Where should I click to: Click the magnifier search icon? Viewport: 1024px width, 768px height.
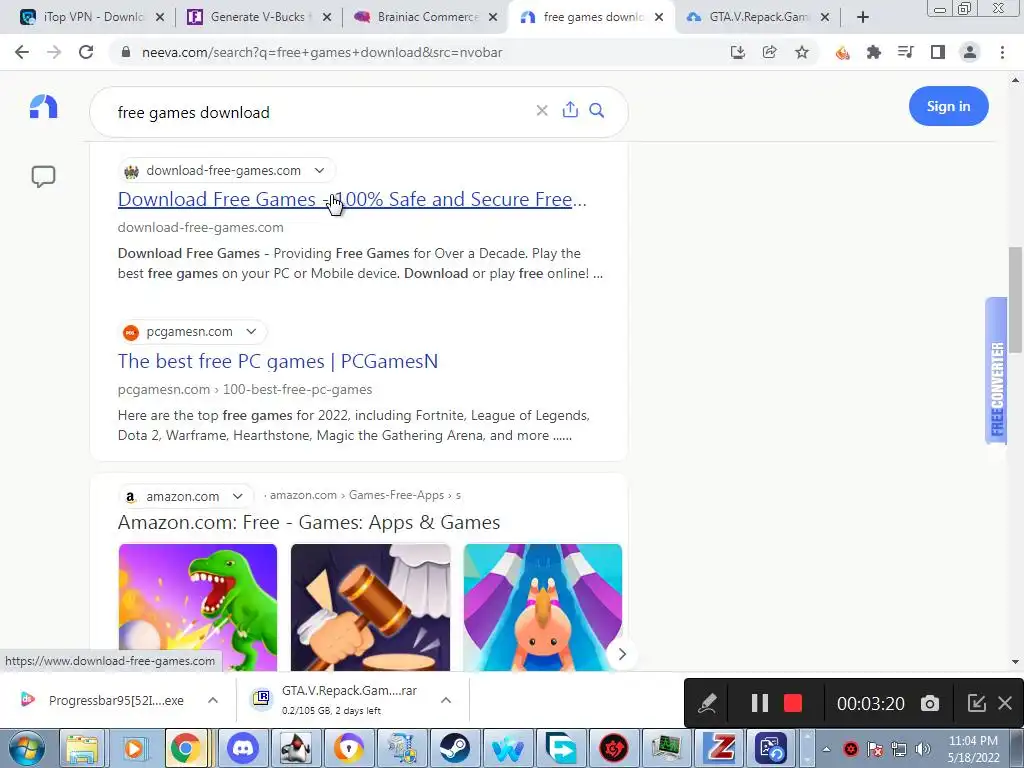pos(597,110)
